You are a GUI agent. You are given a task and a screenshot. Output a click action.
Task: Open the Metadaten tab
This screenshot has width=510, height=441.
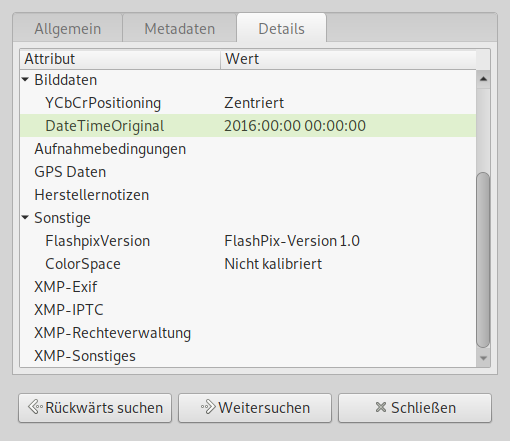[180, 29]
